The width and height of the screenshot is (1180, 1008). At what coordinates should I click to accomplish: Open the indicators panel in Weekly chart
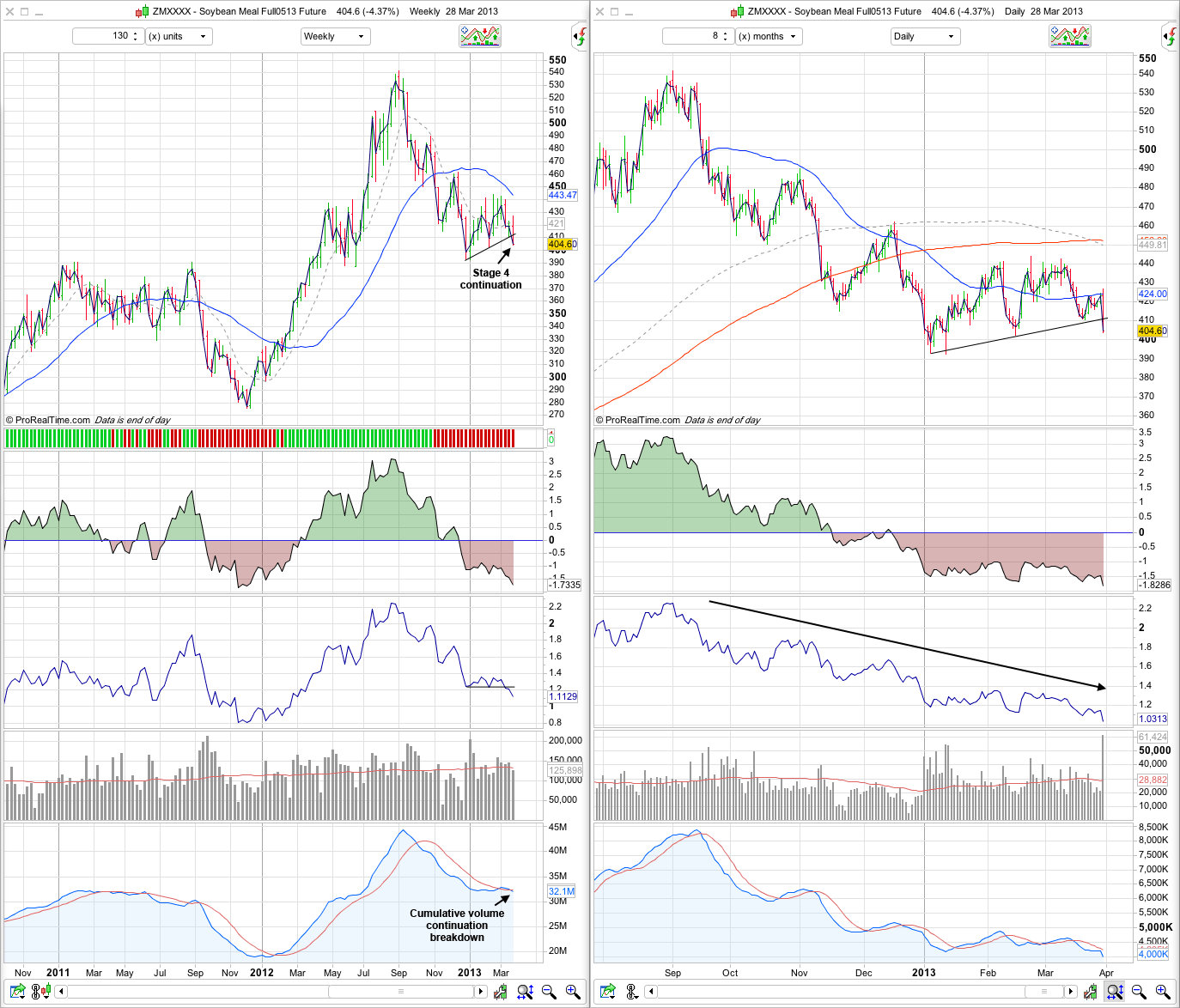click(x=480, y=36)
